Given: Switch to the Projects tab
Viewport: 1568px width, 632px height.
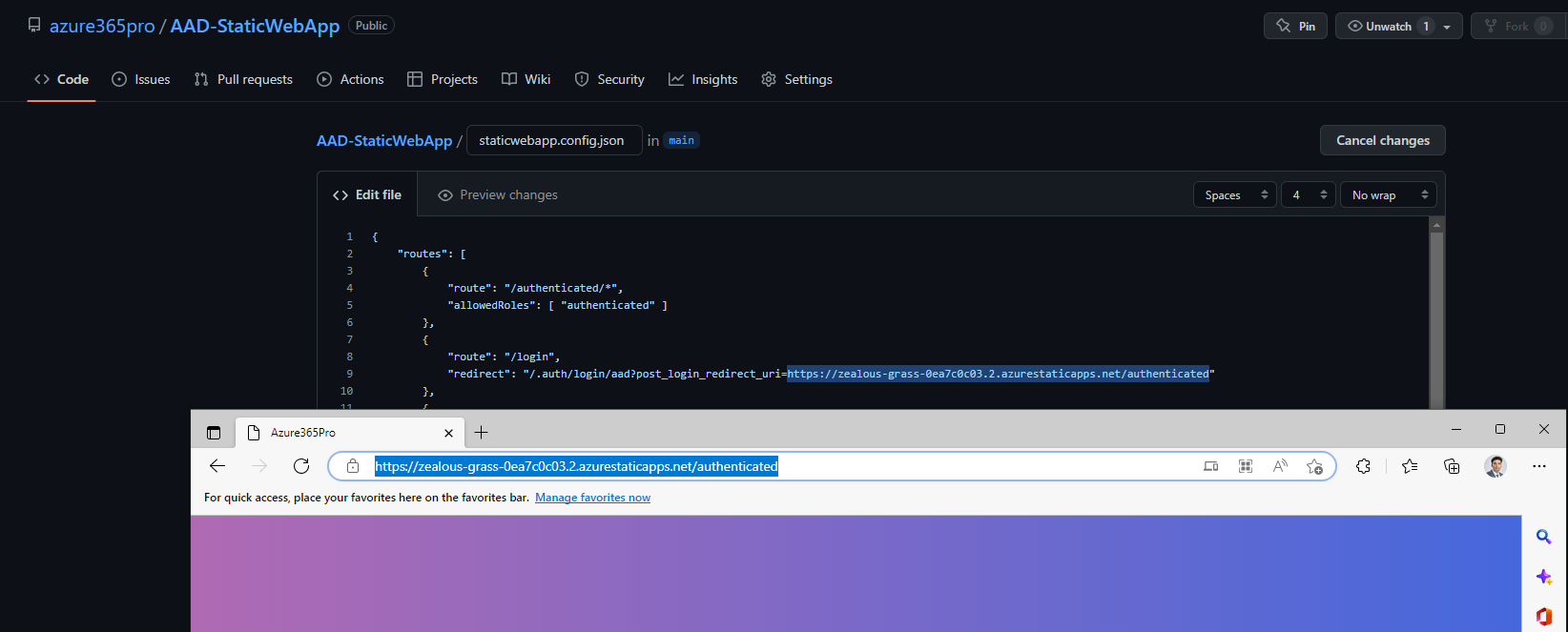Looking at the screenshot, I should 443,79.
